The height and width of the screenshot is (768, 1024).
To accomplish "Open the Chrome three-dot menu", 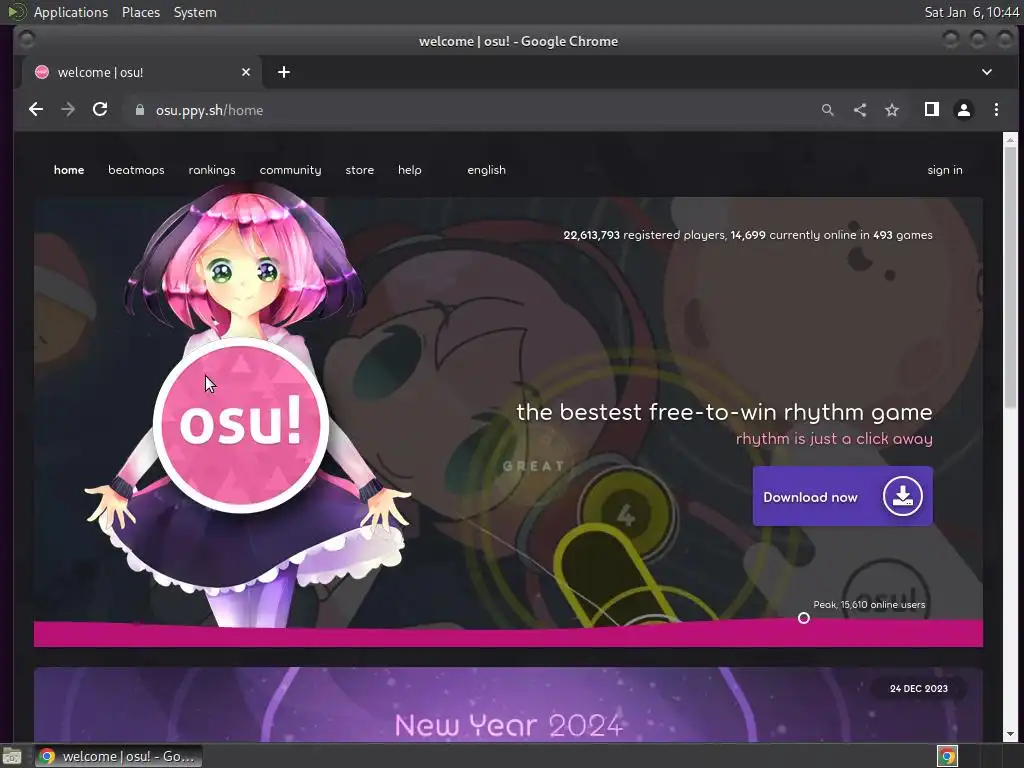I will click(x=996, y=110).
